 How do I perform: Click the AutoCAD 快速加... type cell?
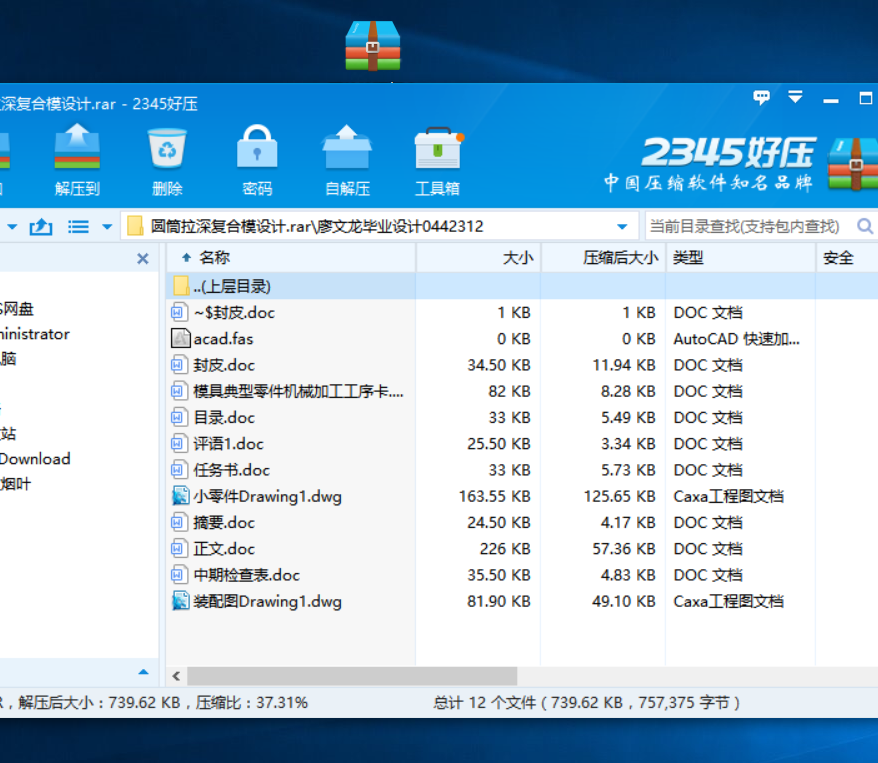point(736,339)
